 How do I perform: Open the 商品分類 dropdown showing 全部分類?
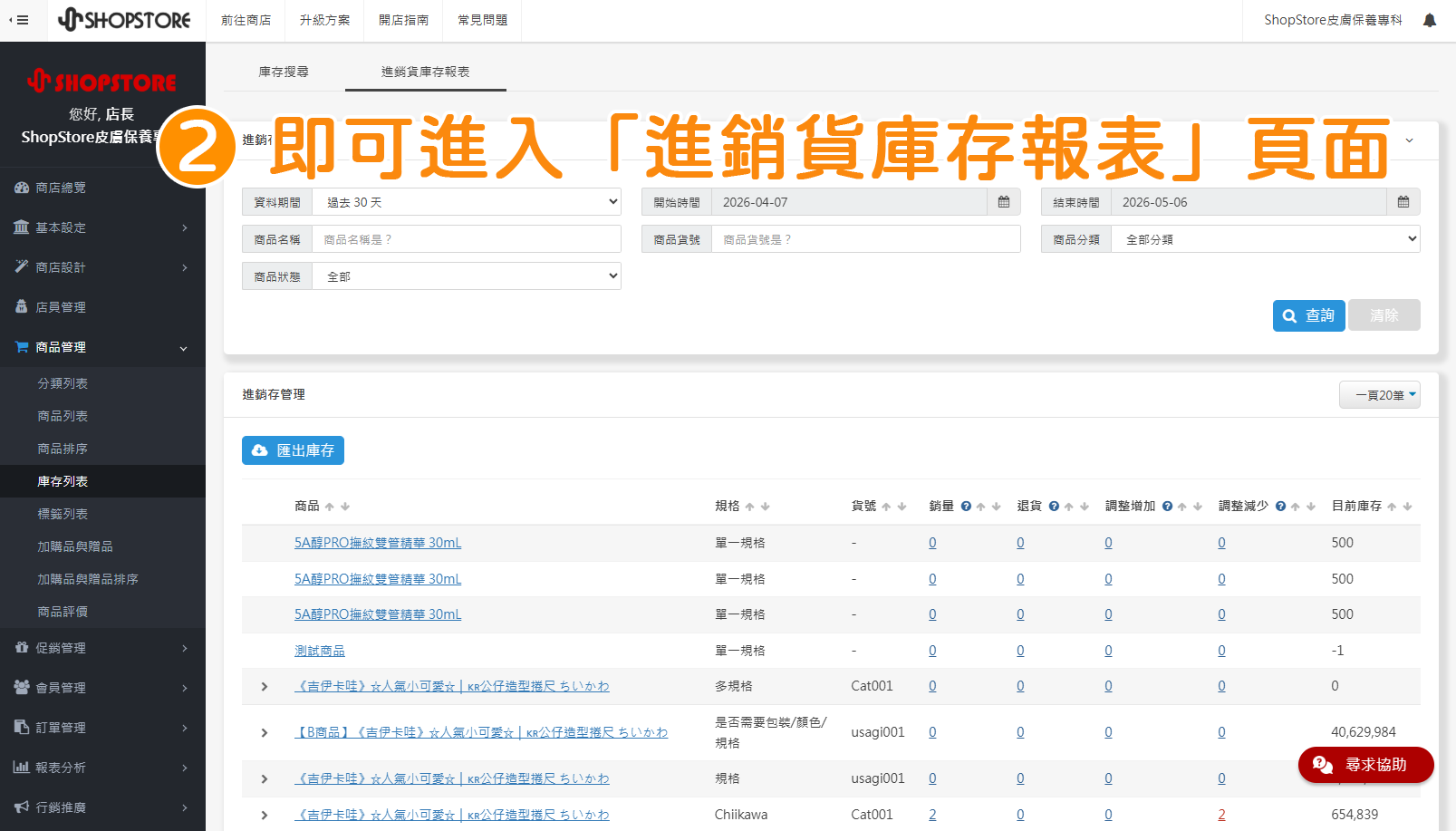(x=1266, y=239)
